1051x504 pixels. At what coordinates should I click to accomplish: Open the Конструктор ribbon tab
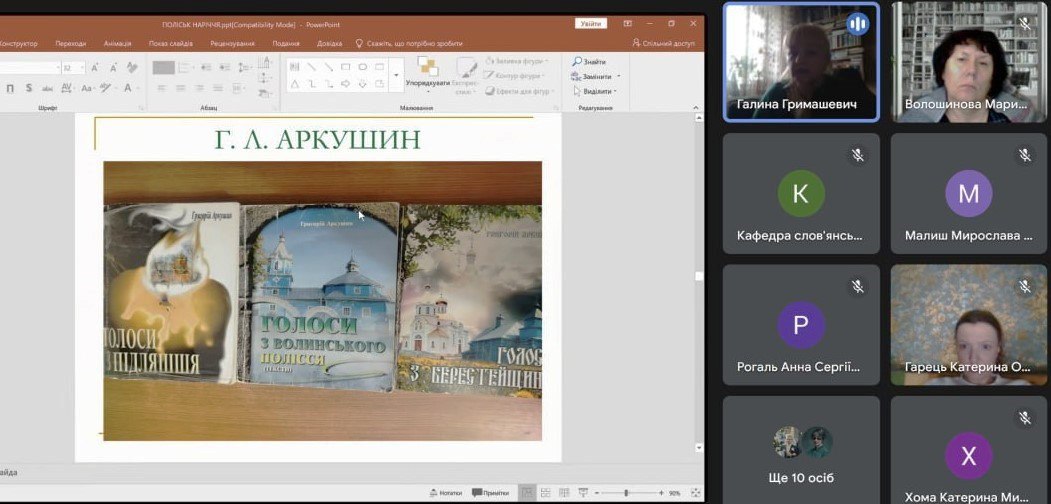(x=18, y=44)
